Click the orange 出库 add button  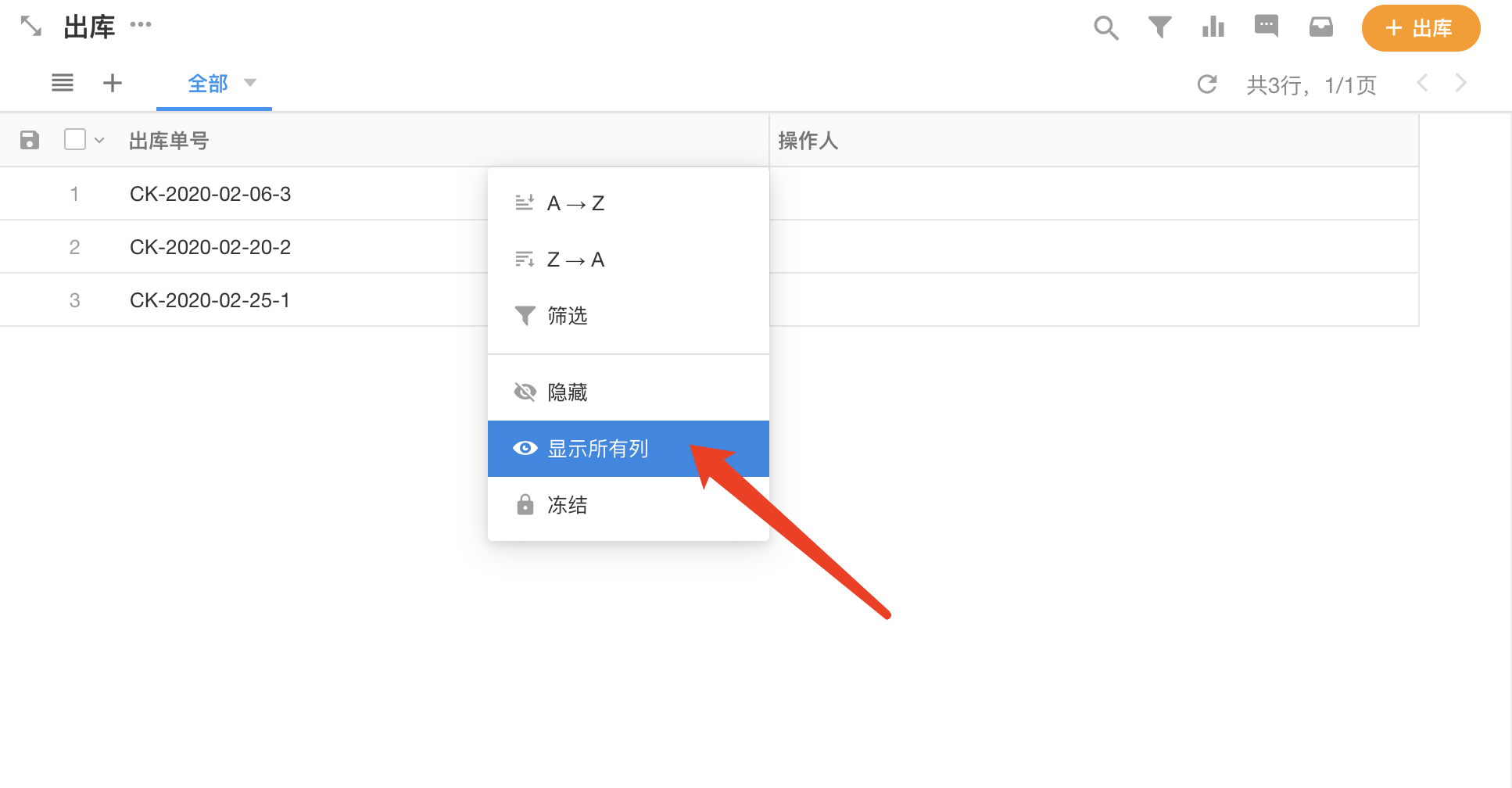coord(1421,28)
